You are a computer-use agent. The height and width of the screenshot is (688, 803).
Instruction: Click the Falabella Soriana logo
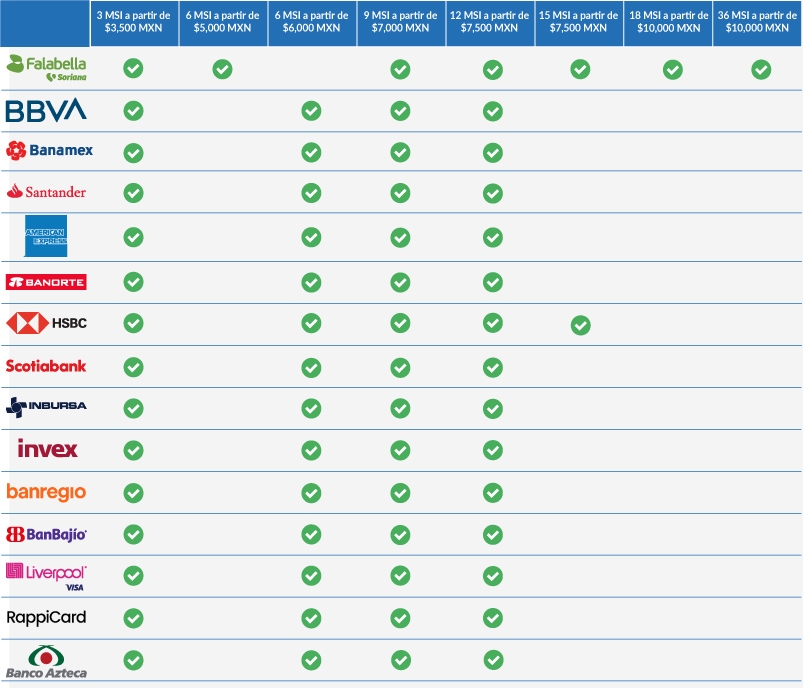coord(46,68)
